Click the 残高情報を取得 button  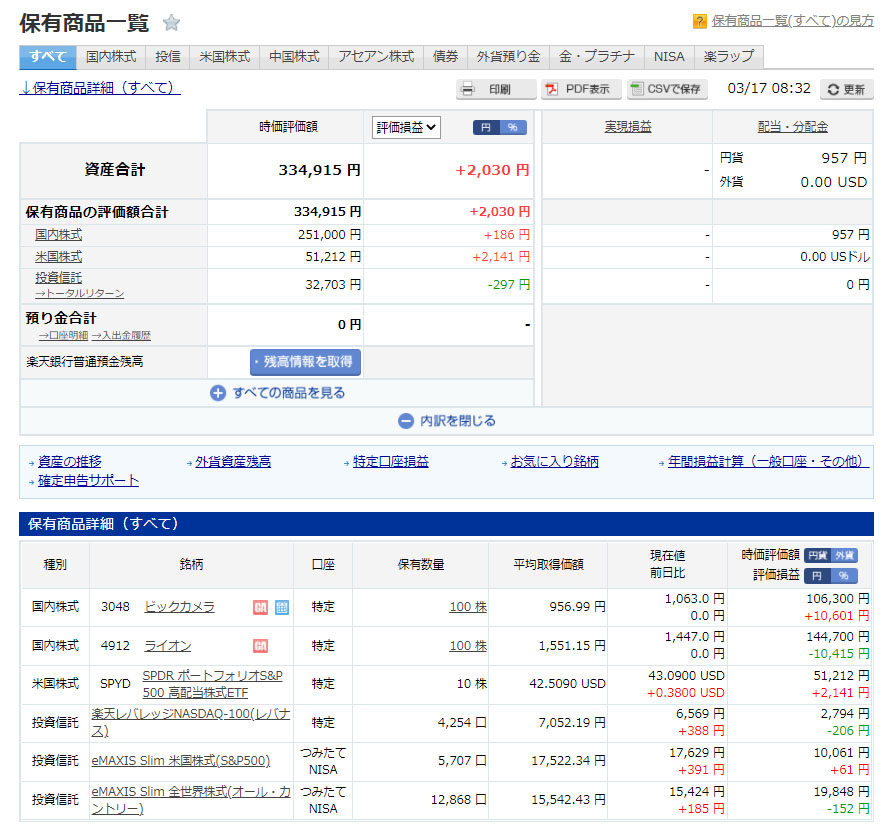tap(305, 361)
